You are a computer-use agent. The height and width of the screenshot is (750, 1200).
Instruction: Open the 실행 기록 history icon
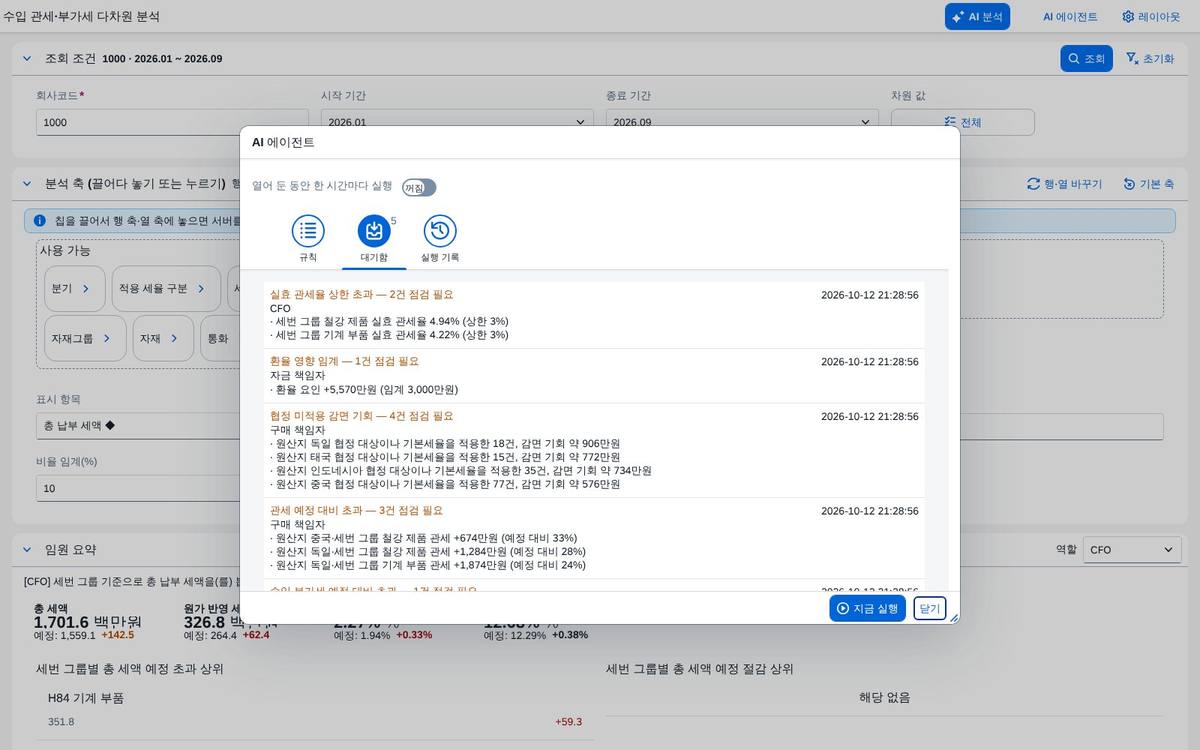440,231
